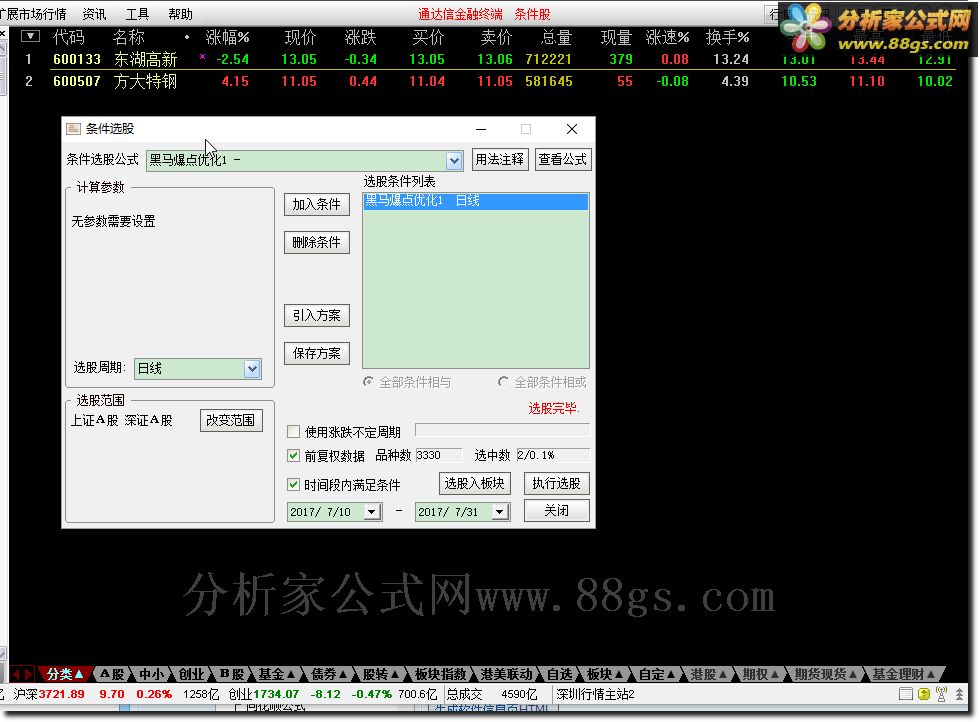Switch to the 板块指数 tab
This screenshot has width=980, height=722.
coord(441,674)
